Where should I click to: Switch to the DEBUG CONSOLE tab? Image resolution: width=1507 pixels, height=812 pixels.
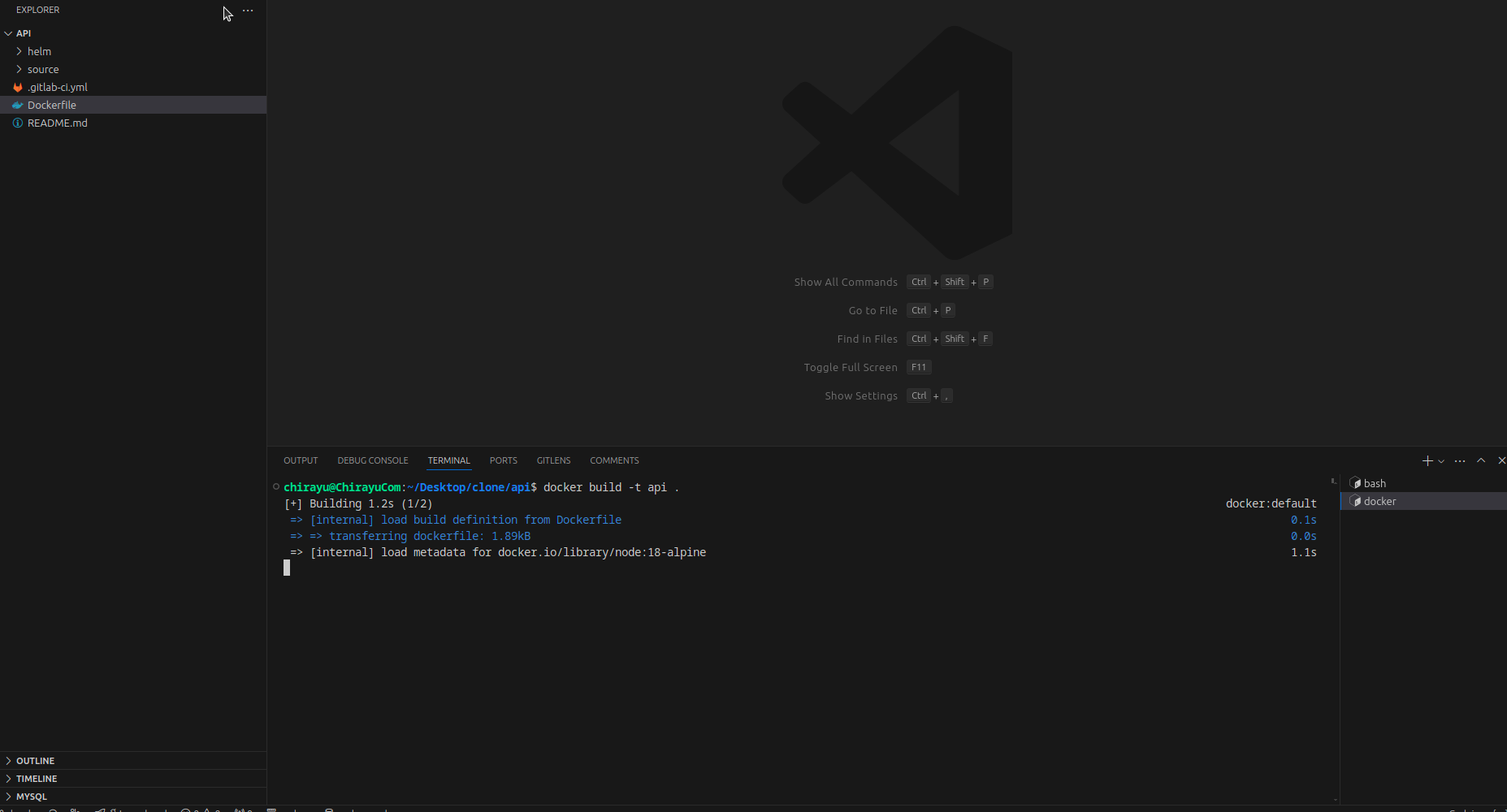coord(373,460)
